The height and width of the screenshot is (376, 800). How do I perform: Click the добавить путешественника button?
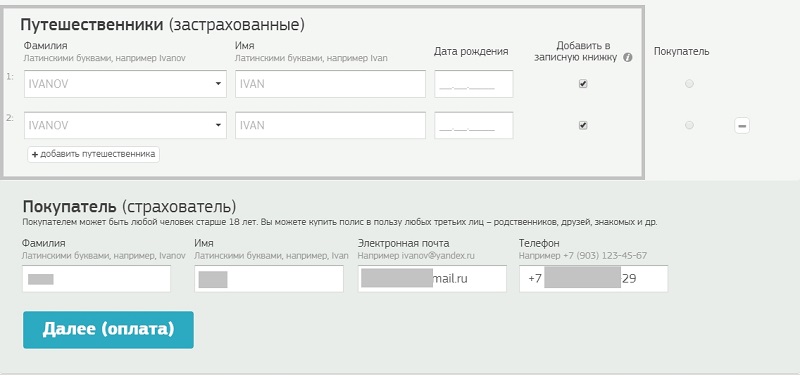click(x=93, y=155)
